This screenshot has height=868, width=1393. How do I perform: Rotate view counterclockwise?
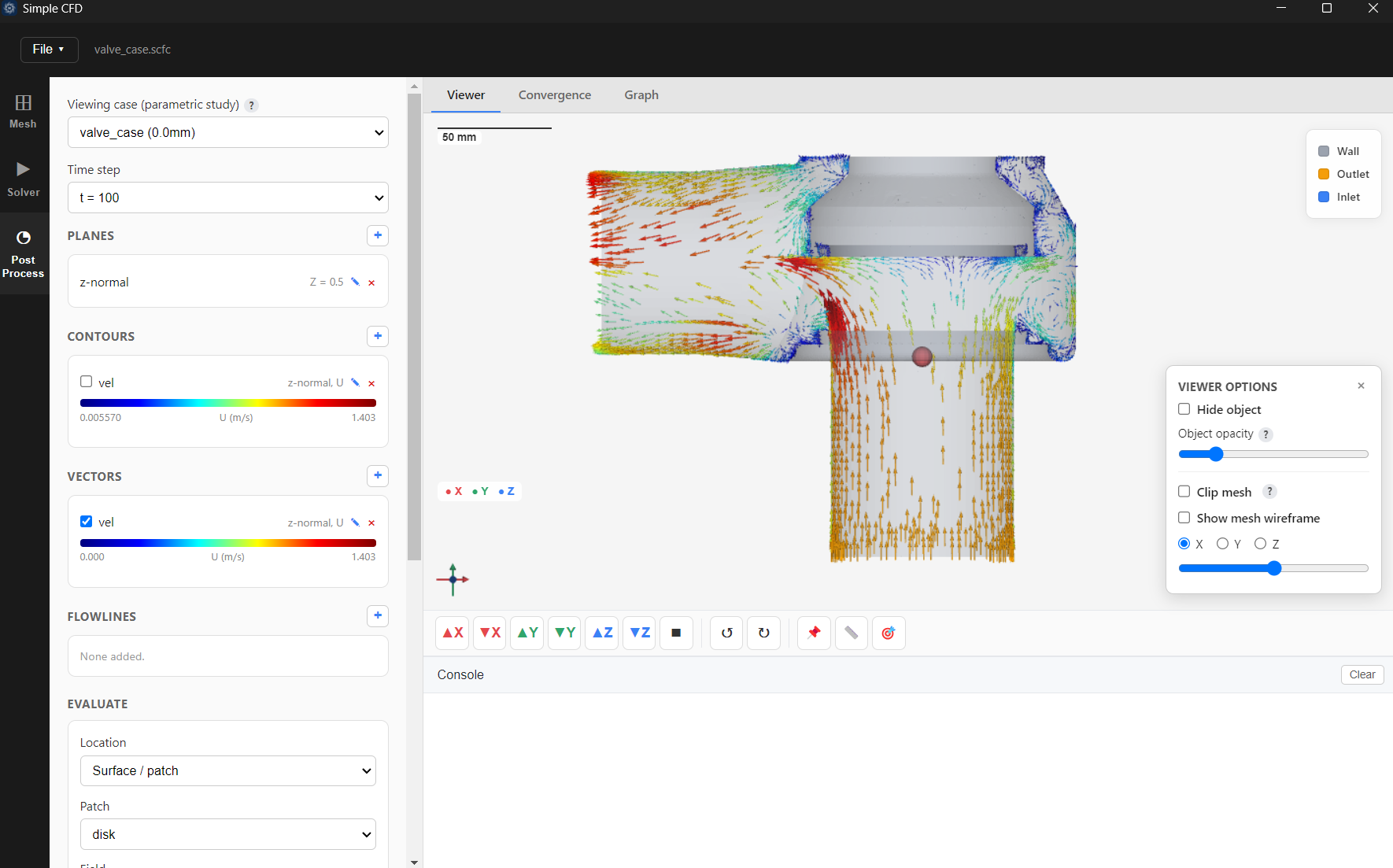(726, 633)
